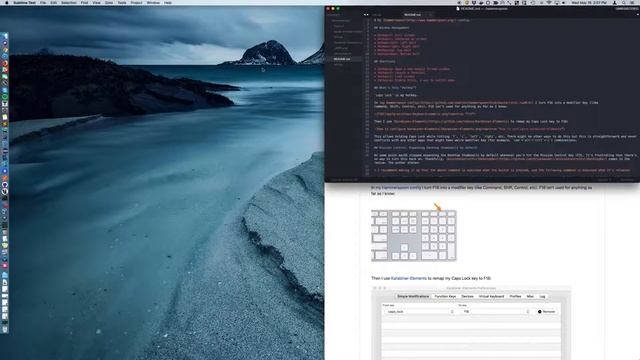Open the Project menu

click(x=136, y=2)
